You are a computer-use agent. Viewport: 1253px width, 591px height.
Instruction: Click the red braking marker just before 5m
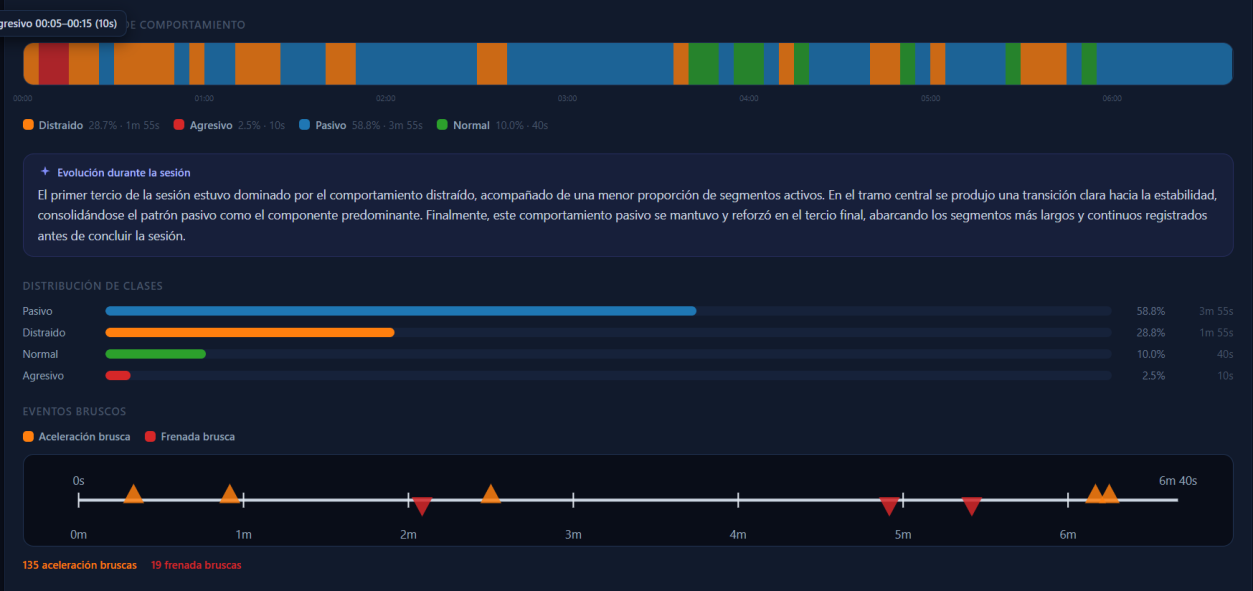click(889, 507)
